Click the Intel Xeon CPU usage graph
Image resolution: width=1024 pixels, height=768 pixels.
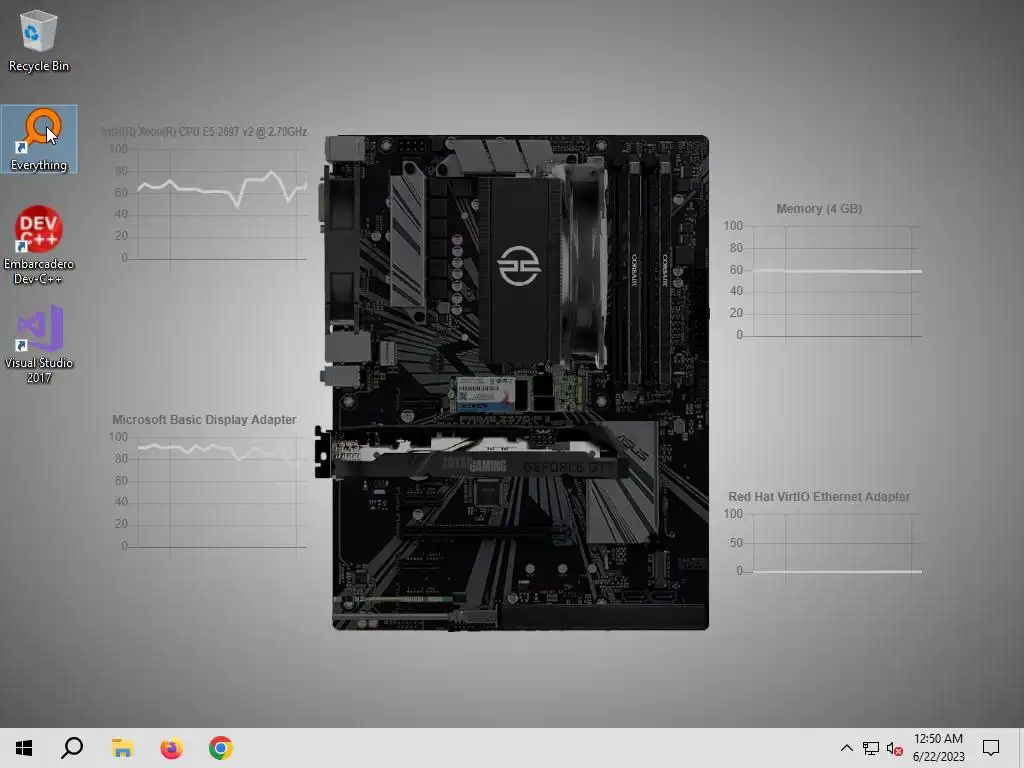coord(208,204)
